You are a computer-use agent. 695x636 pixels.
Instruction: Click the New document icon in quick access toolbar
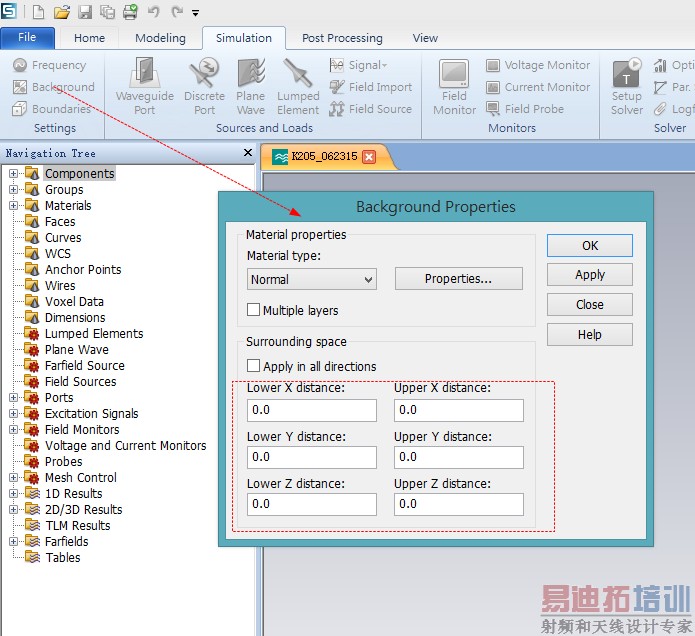[x=39, y=12]
